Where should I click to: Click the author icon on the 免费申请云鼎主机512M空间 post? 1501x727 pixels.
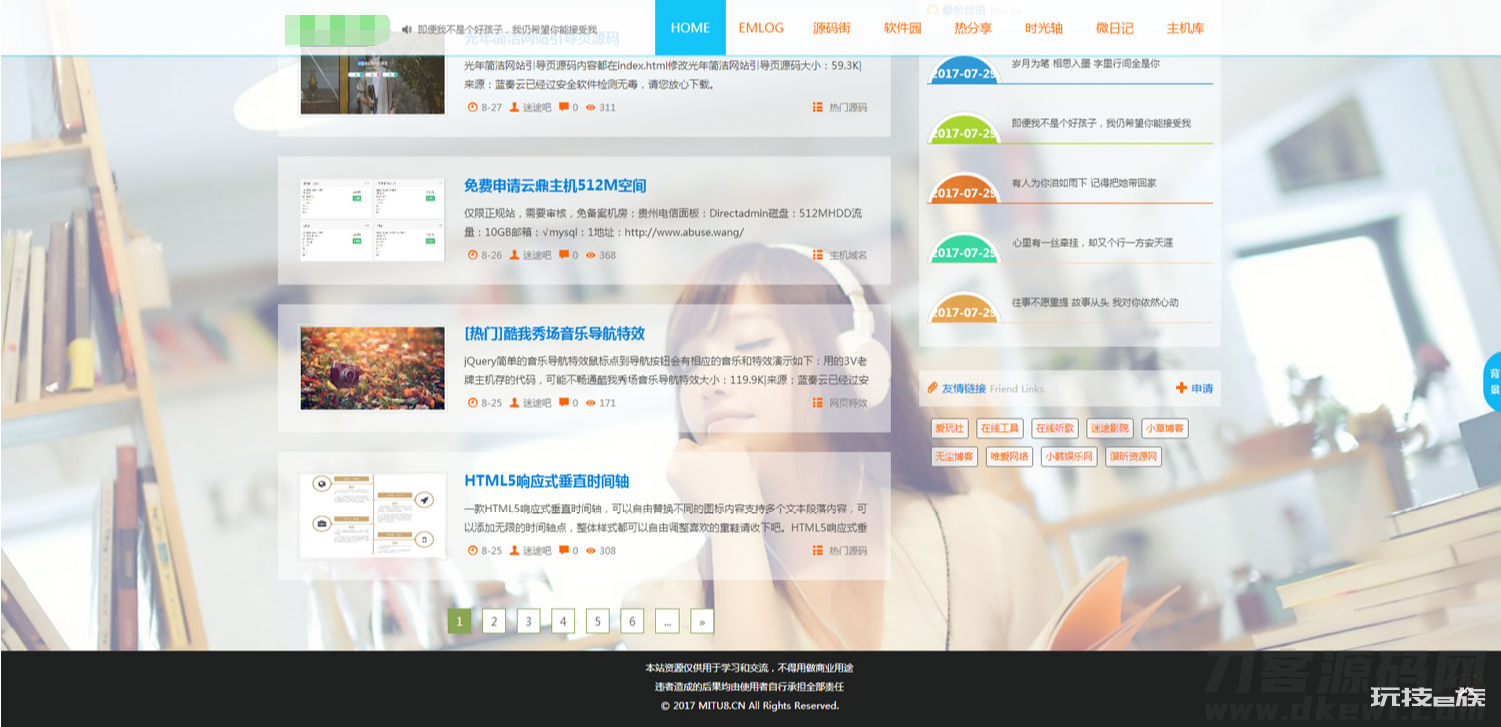point(515,255)
